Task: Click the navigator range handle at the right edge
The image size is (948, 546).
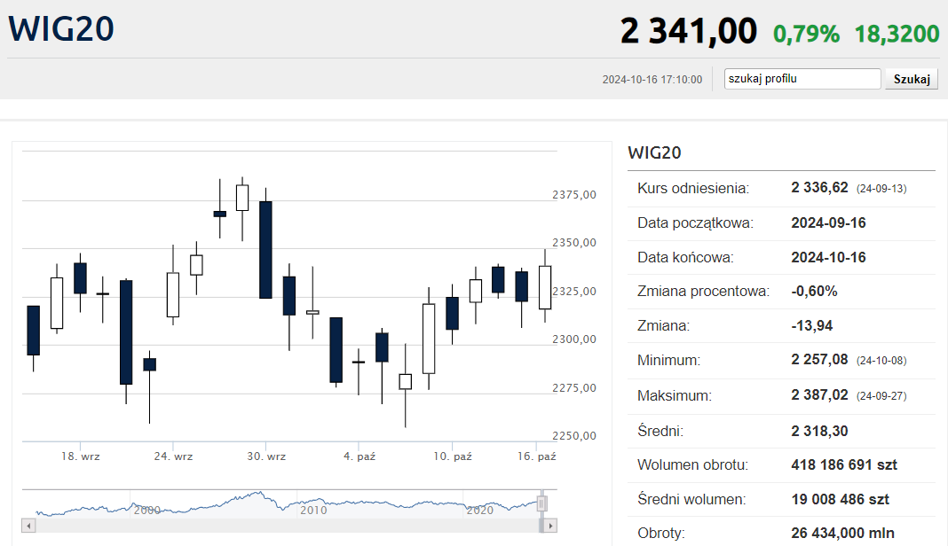Action: (x=542, y=504)
